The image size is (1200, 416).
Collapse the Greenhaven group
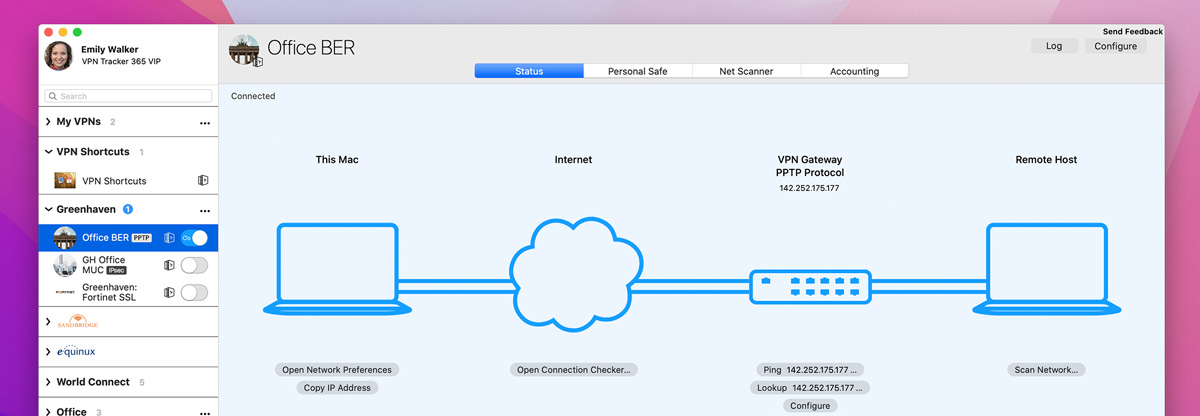[48, 210]
